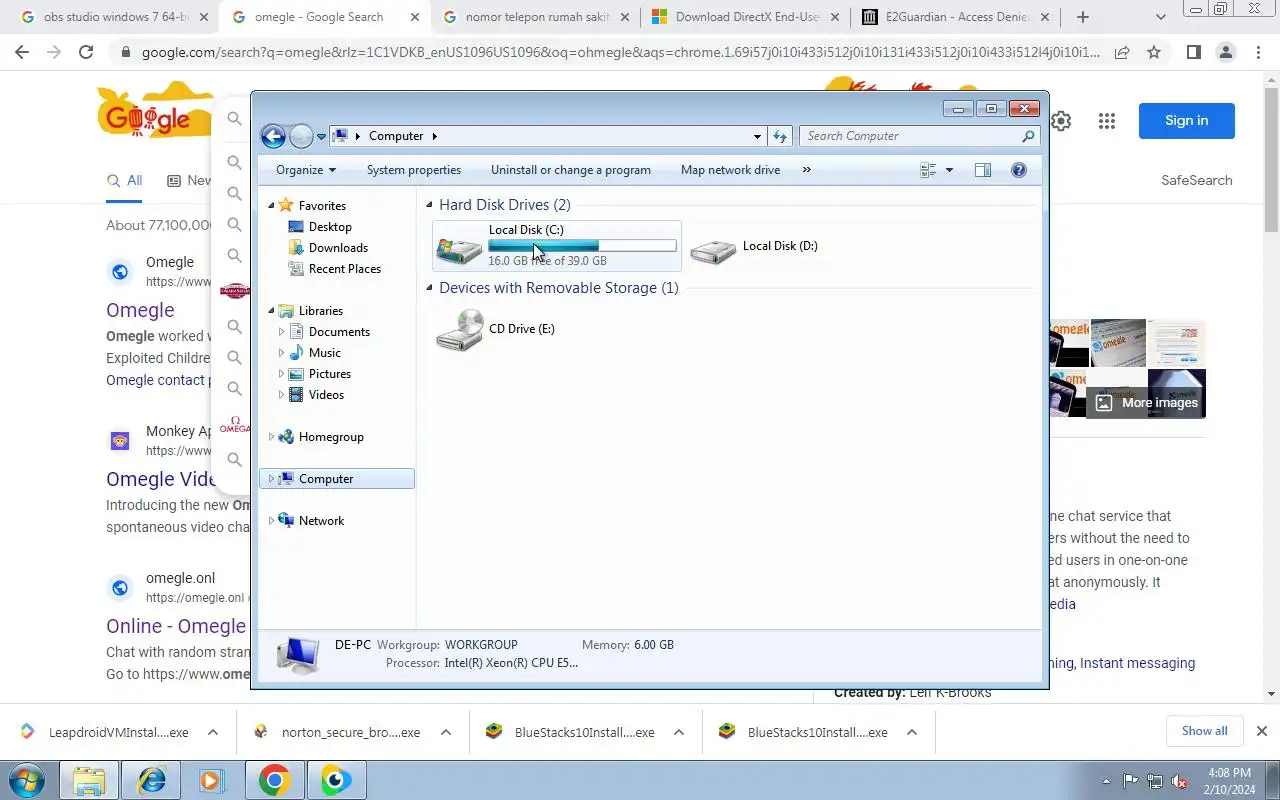Open options for norton_secure_bro download

tap(446, 732)
